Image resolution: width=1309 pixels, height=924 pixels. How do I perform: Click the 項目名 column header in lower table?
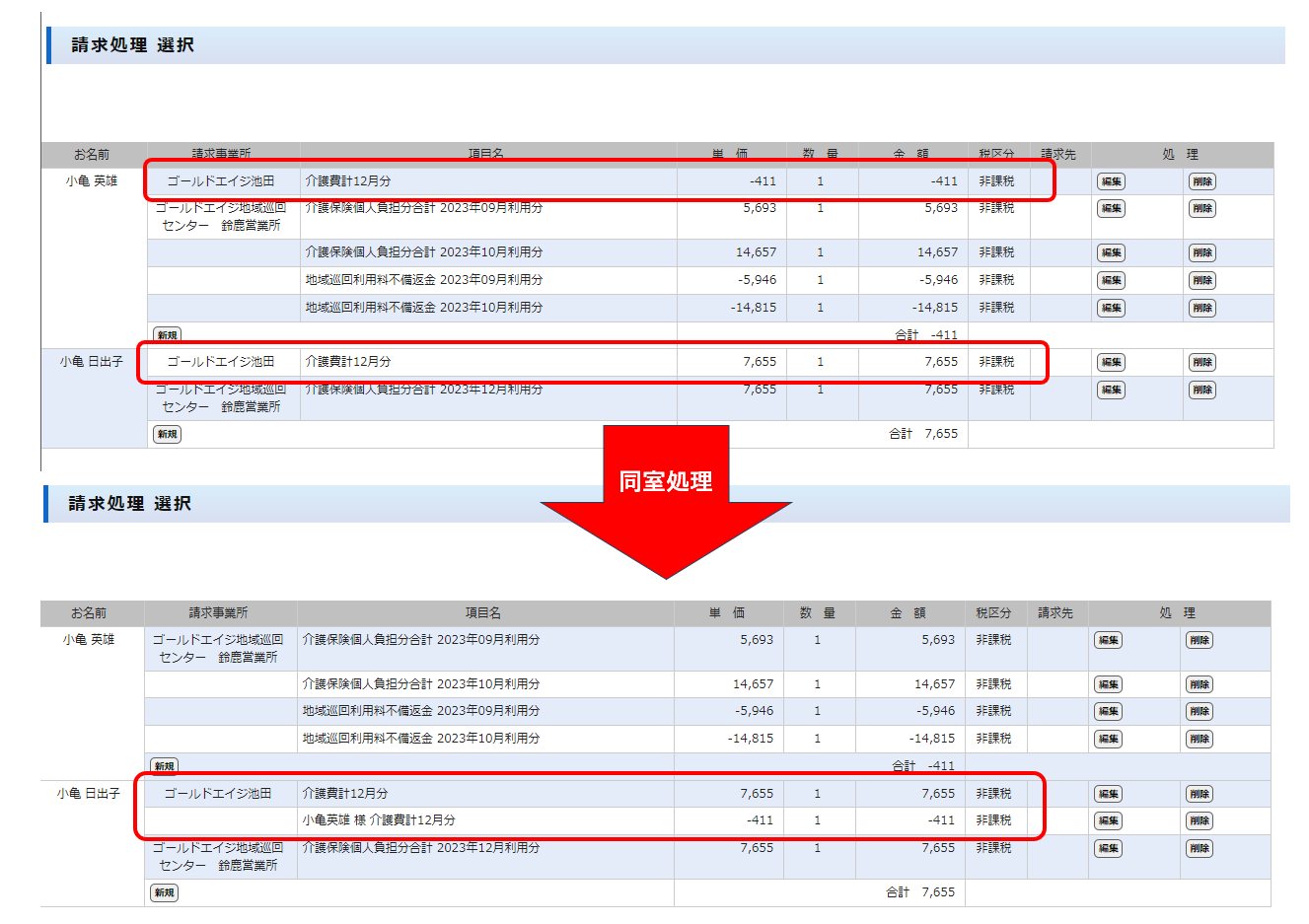(482, 613)
